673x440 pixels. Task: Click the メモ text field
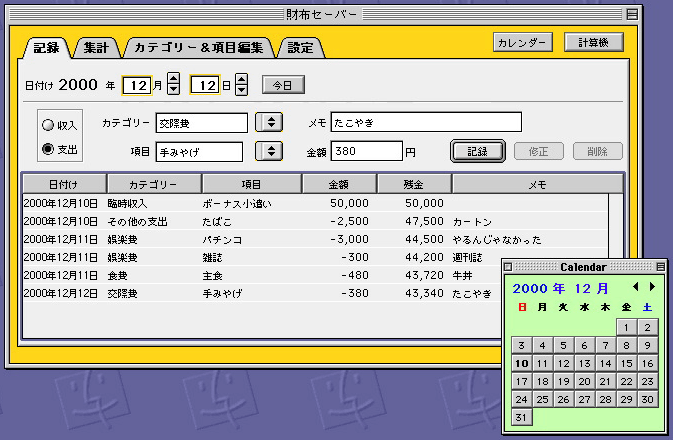426,122
